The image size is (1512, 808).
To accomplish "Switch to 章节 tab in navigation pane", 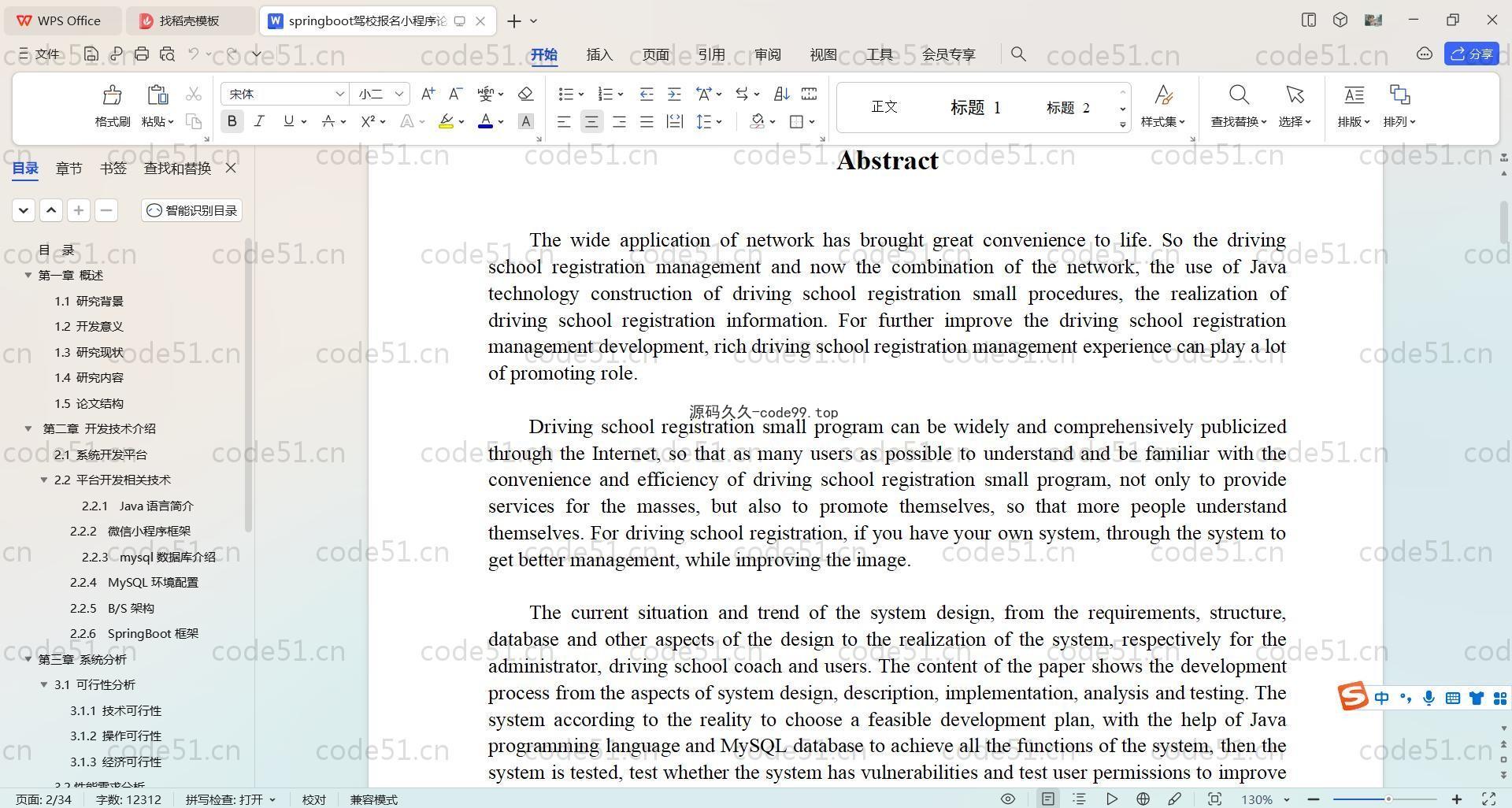I will click(69, 168).
